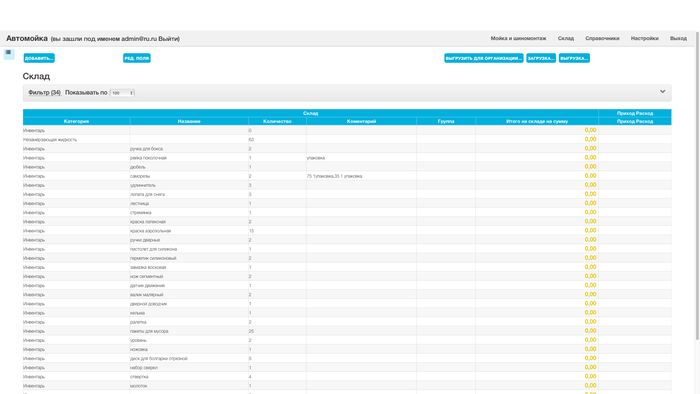Select the пистолет для силикона item

pos(154,249)
